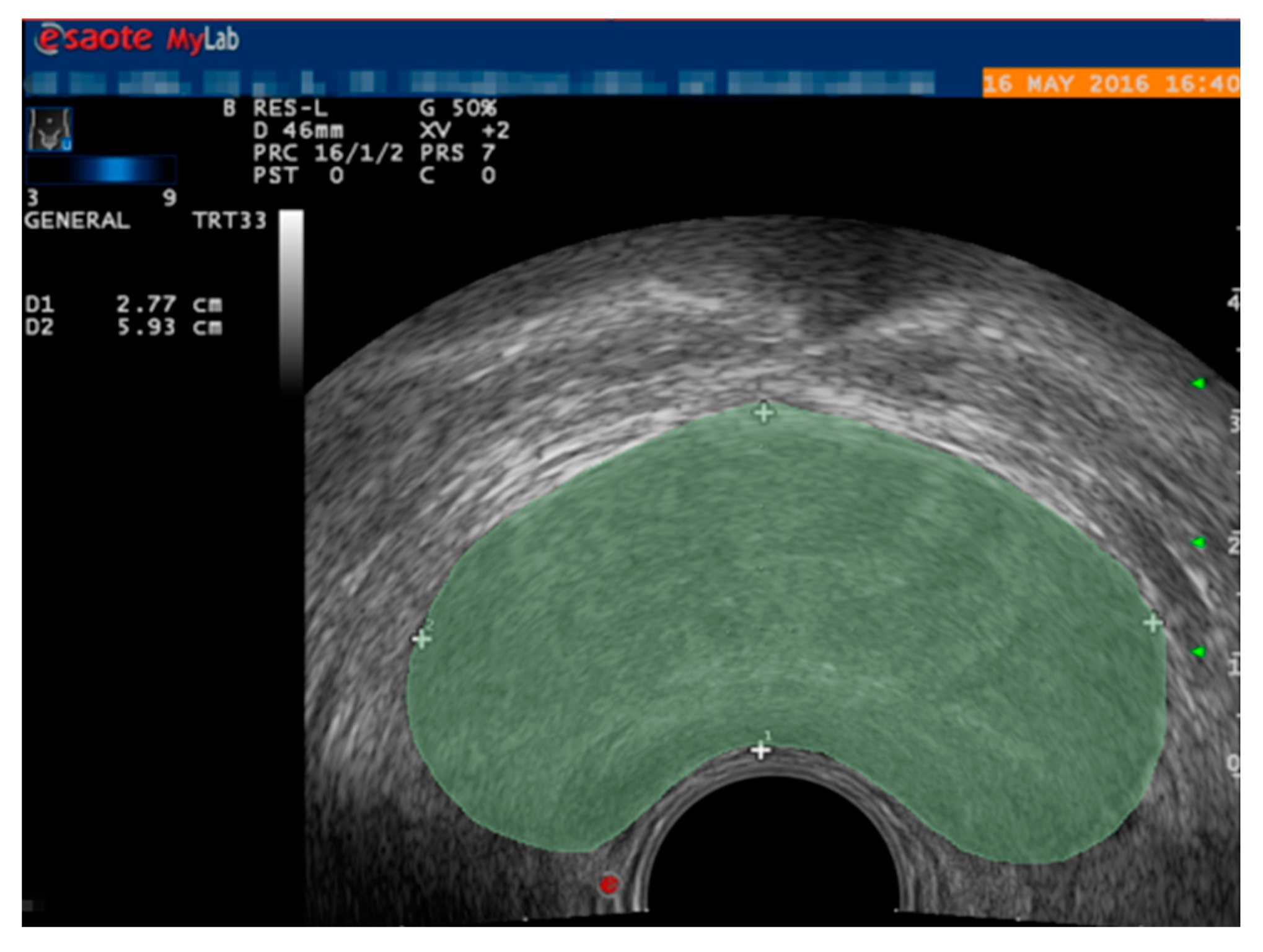Click the blue frequency band bar
The image size is (1263, 952).
[102, 169]
